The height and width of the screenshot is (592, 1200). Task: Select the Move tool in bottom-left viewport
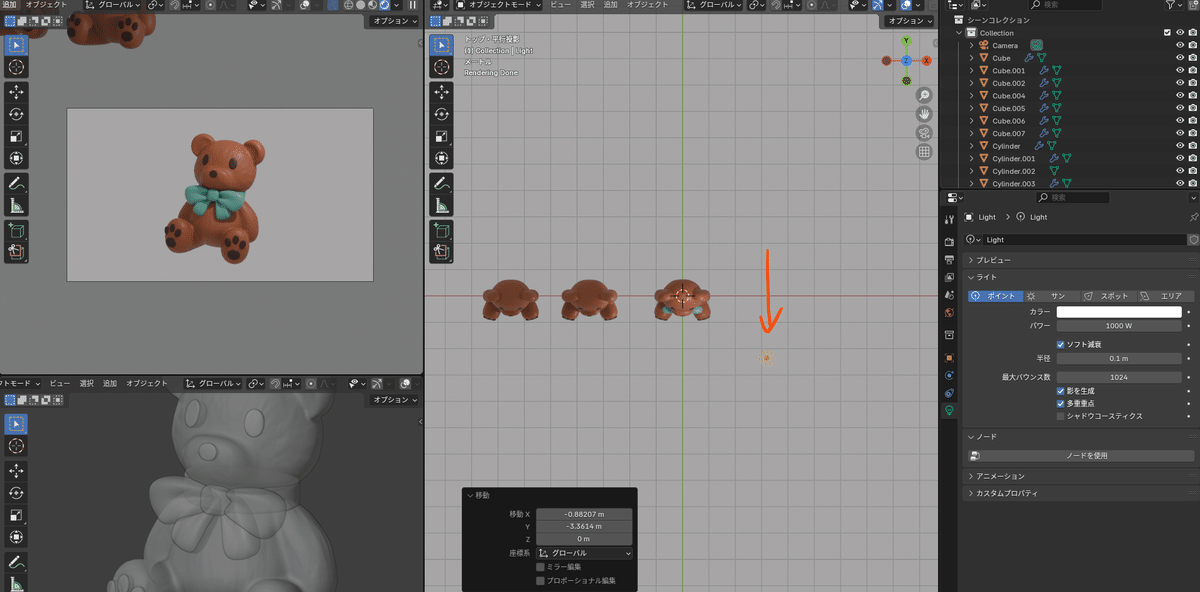[17, 470]
